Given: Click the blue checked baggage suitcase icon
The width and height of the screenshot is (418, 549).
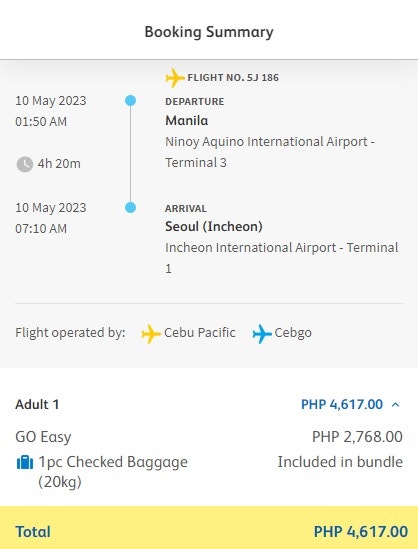Looking at the screenshot, I should (25, 463).
